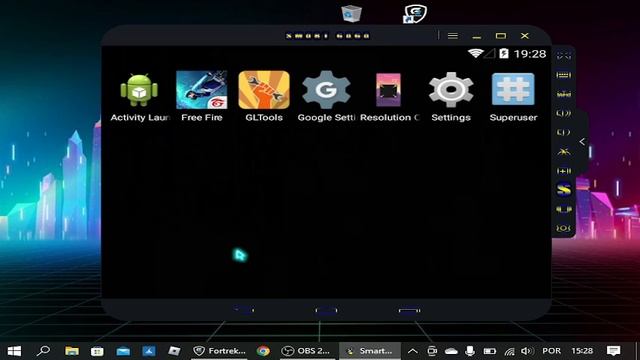
Task: Switch to Fortrek taskbar window
Action: [220, 351]
